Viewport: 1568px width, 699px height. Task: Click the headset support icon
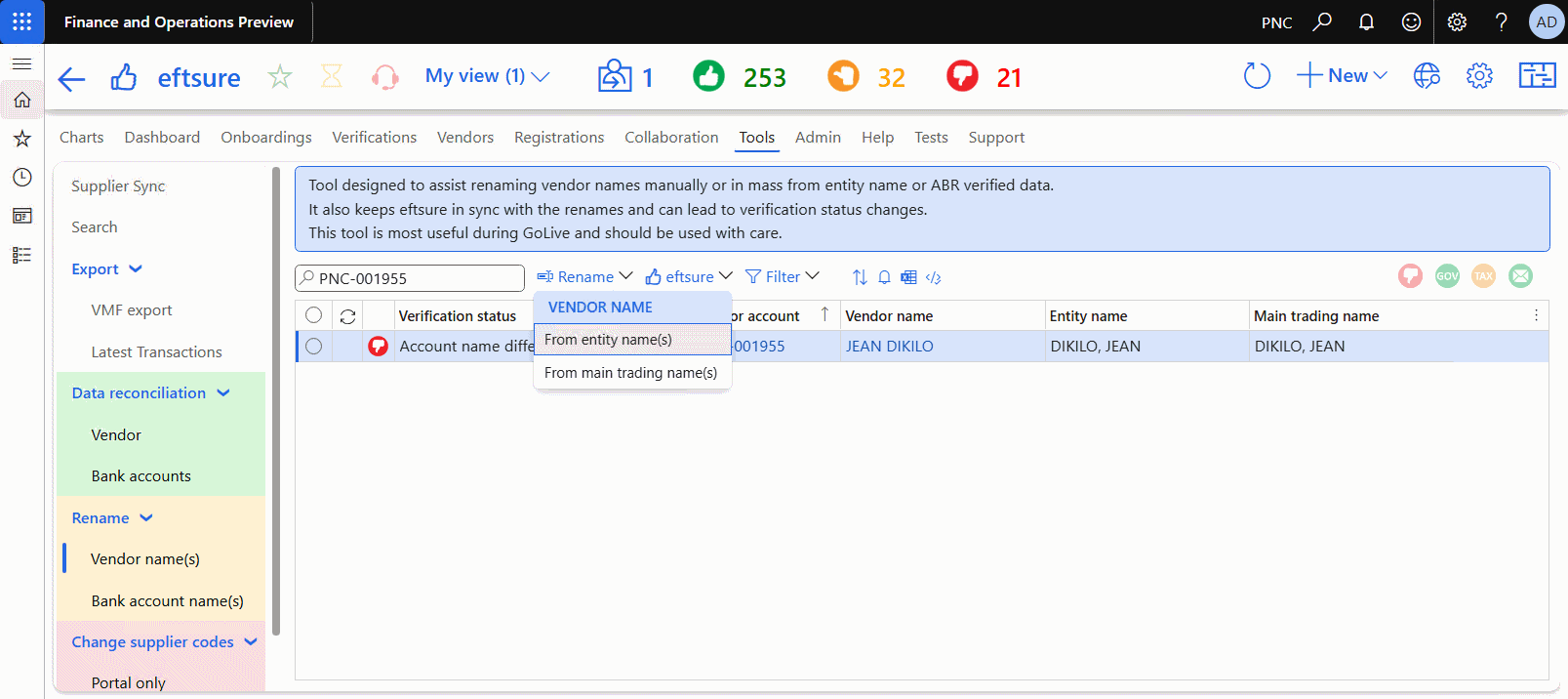(385, 77)
